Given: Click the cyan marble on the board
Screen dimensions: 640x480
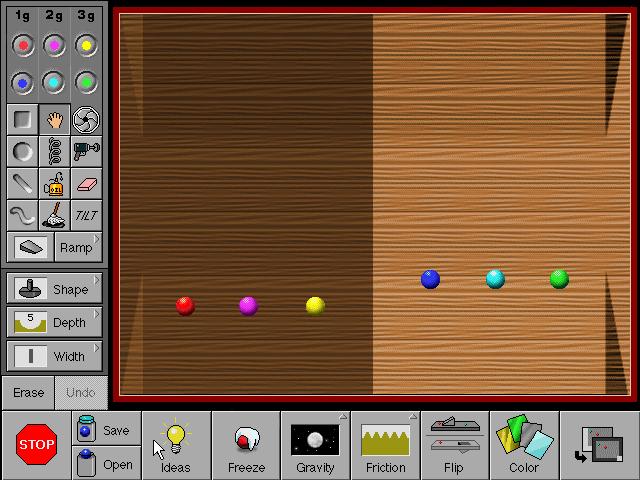Looking at the screenshot, I should pyautogui.click(x=495, y=279).
